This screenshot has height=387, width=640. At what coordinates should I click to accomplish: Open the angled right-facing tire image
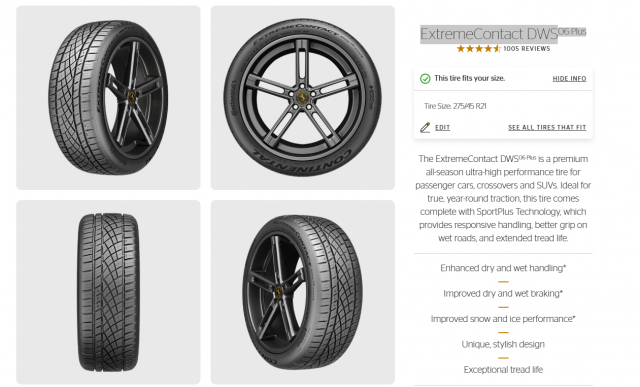tap(302, 292)
